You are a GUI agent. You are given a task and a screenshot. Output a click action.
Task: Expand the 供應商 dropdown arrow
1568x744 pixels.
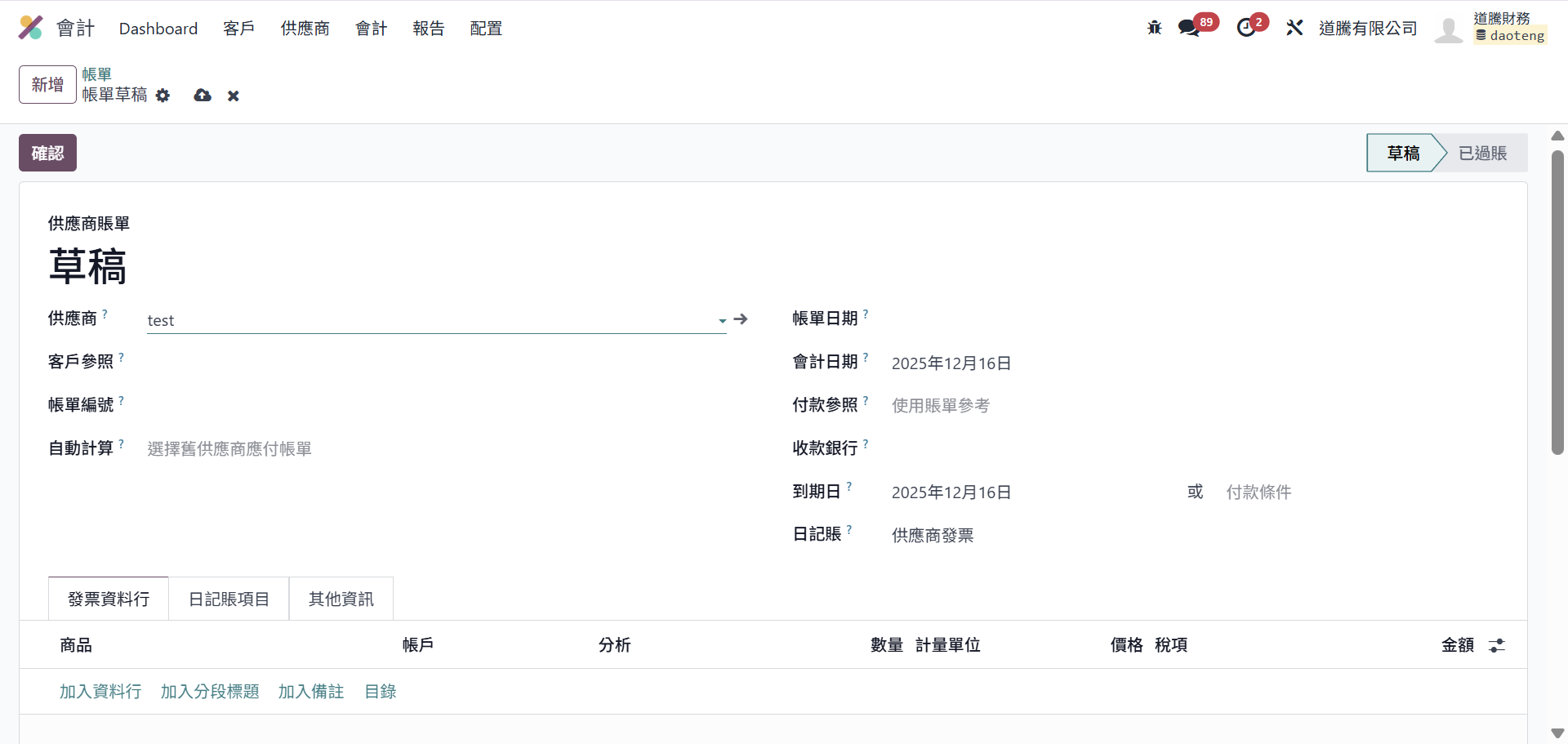[722, 321]
